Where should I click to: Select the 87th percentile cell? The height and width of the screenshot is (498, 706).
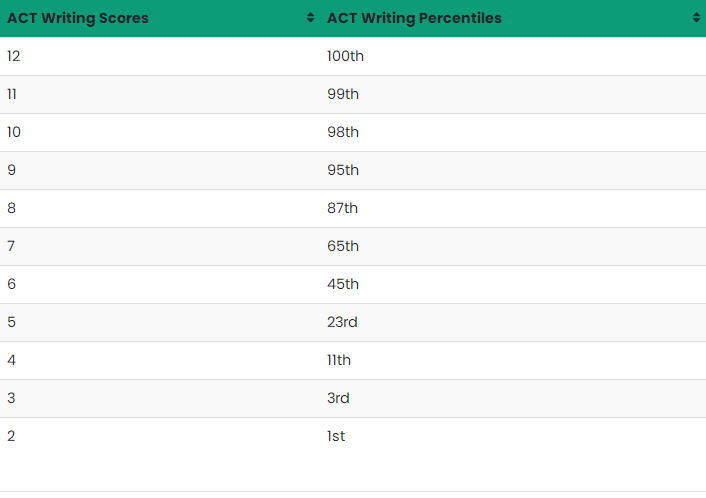(513, 208)
